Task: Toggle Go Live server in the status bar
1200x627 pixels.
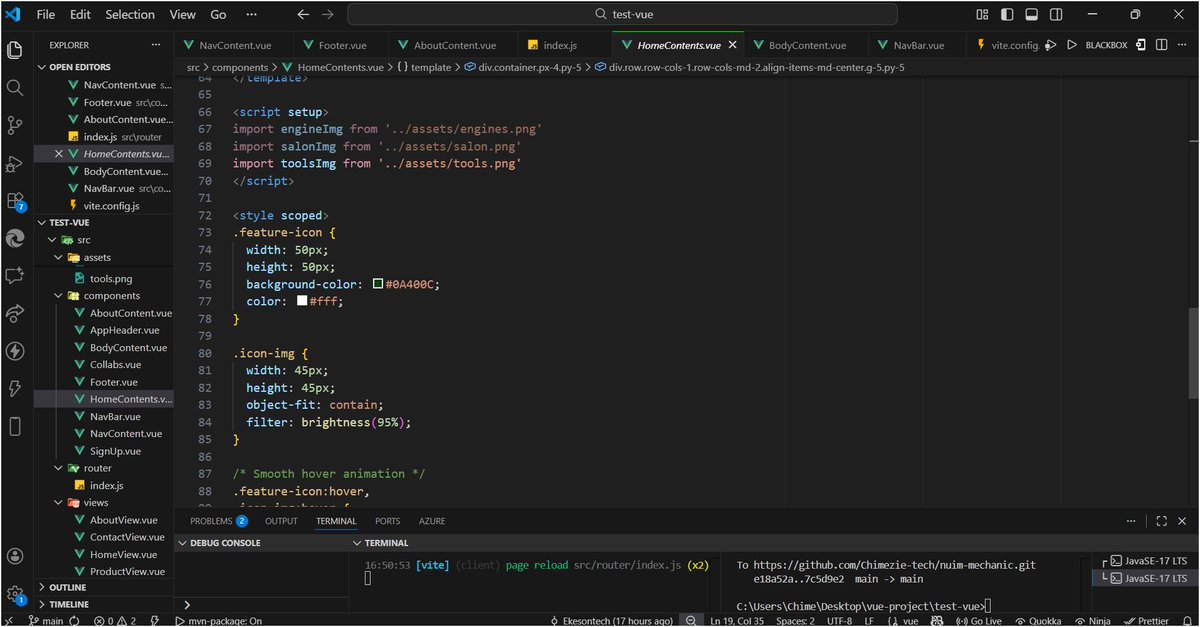Action: 977,620
